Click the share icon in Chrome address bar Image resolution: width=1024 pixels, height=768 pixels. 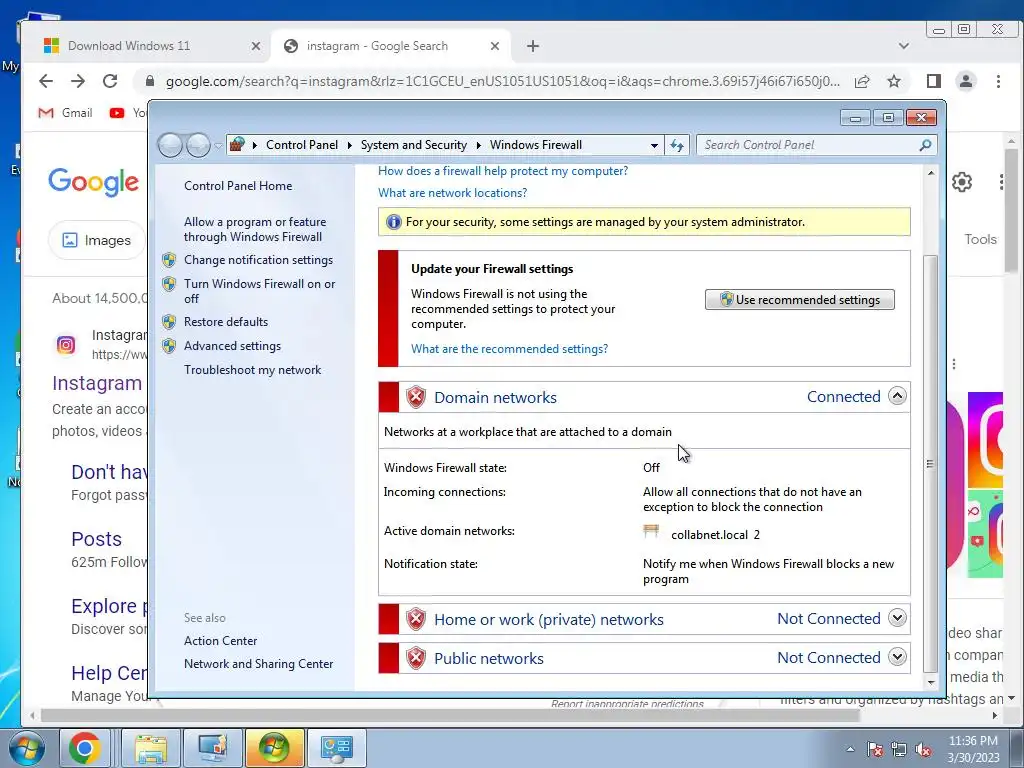point(862,81)
